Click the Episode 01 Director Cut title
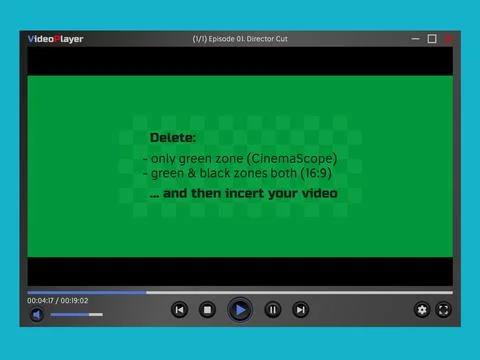The image size is (480, 360). [x=240, y=39]
